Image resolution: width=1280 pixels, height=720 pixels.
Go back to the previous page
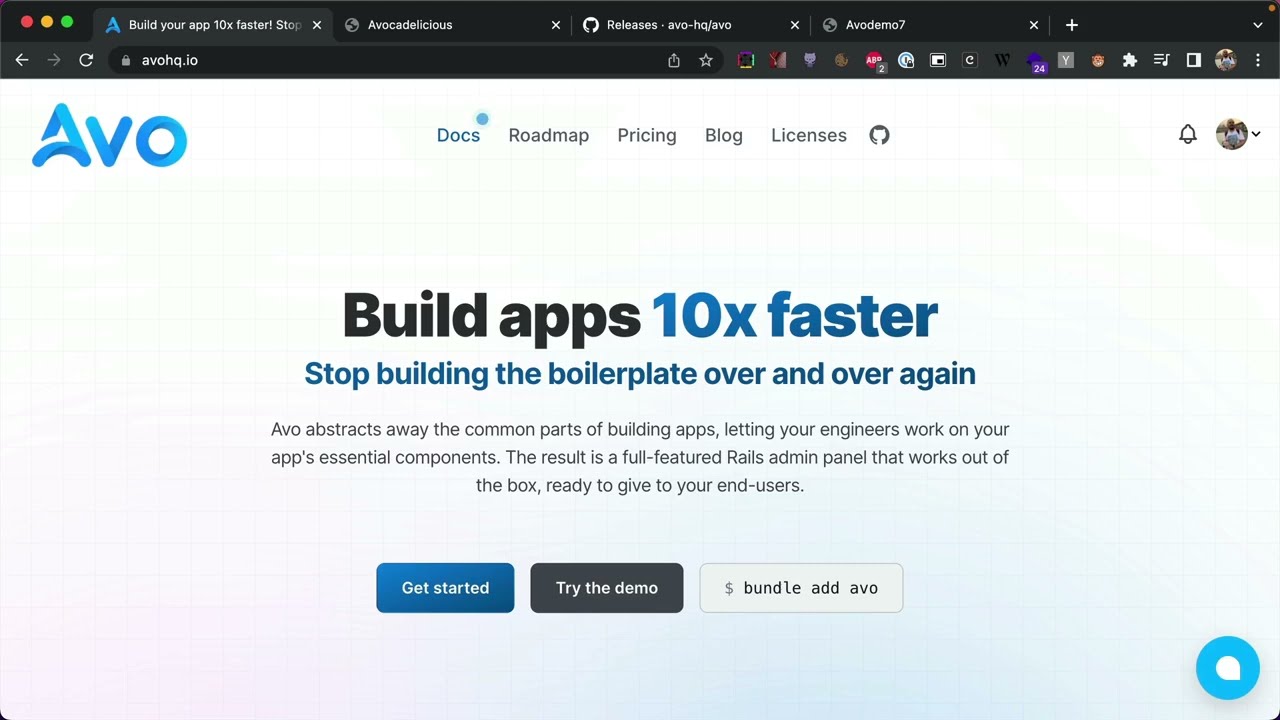point(22,60)
